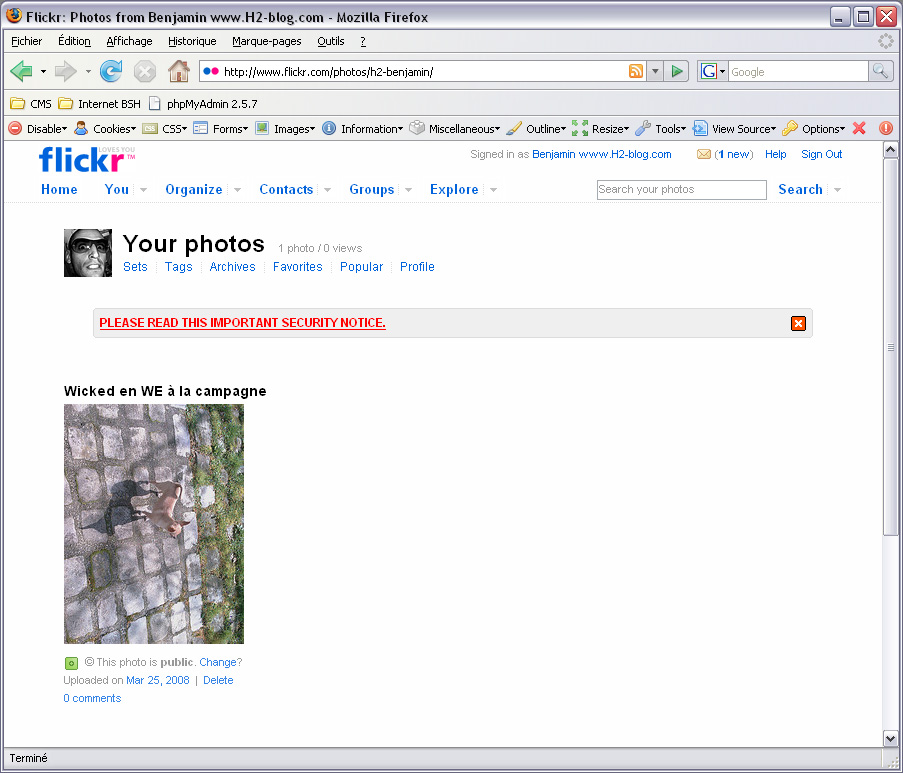The width and height of the screenshot is (903, 773).
Task: Click the RSS feed icon in address bar
Action: click(636, 71)
